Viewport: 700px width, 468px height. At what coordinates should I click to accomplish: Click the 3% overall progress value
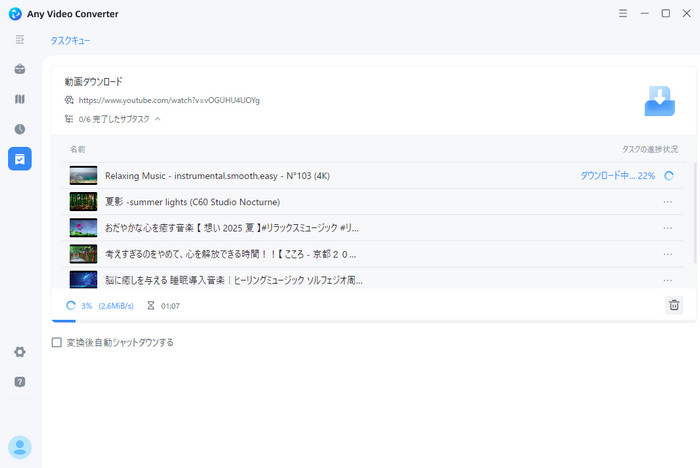pos(87,306)
